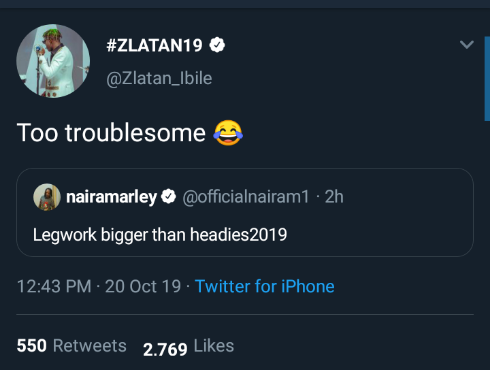This screenshot has height=370, width=490.
Task: Click the Likes label
Action: (214, 346)
